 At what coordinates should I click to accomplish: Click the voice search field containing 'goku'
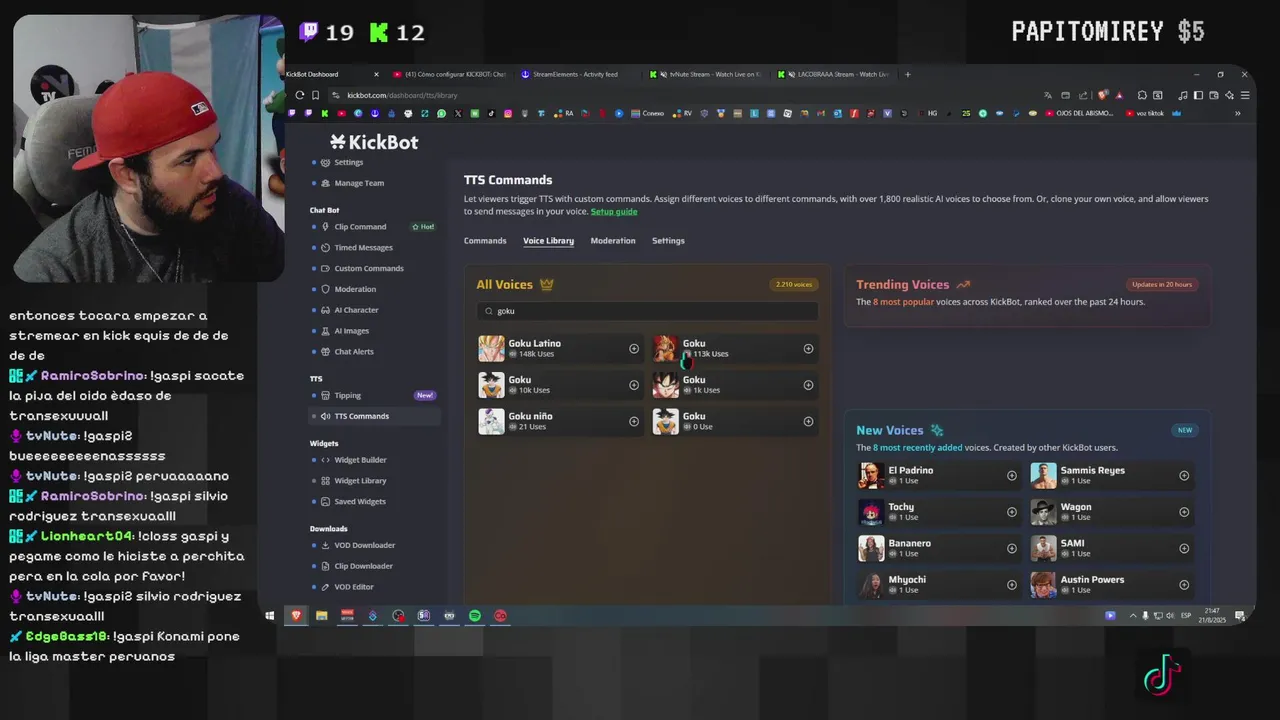pos(647,311)
